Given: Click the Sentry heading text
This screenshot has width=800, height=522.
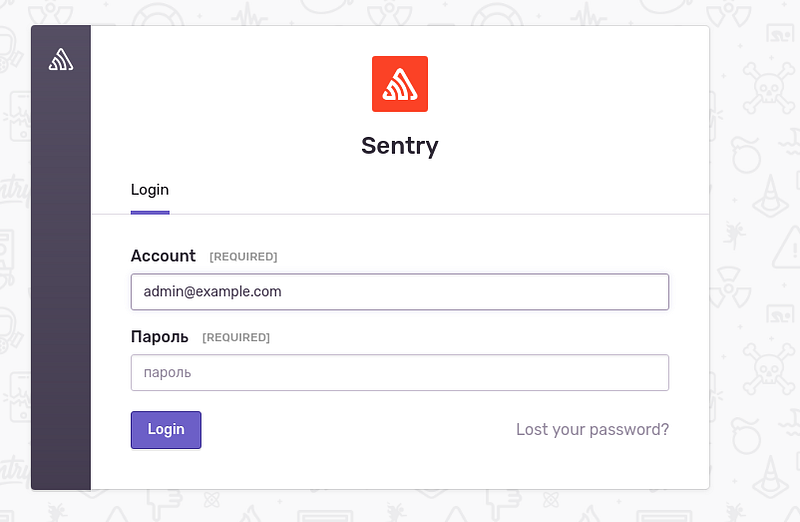Looking at the screenshot, I should coord(399,146).
